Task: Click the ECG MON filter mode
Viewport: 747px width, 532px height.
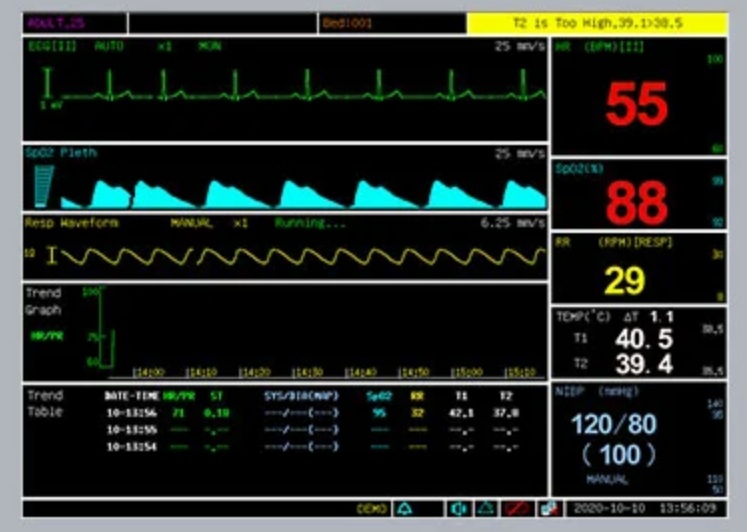Action: click(210, 46)
